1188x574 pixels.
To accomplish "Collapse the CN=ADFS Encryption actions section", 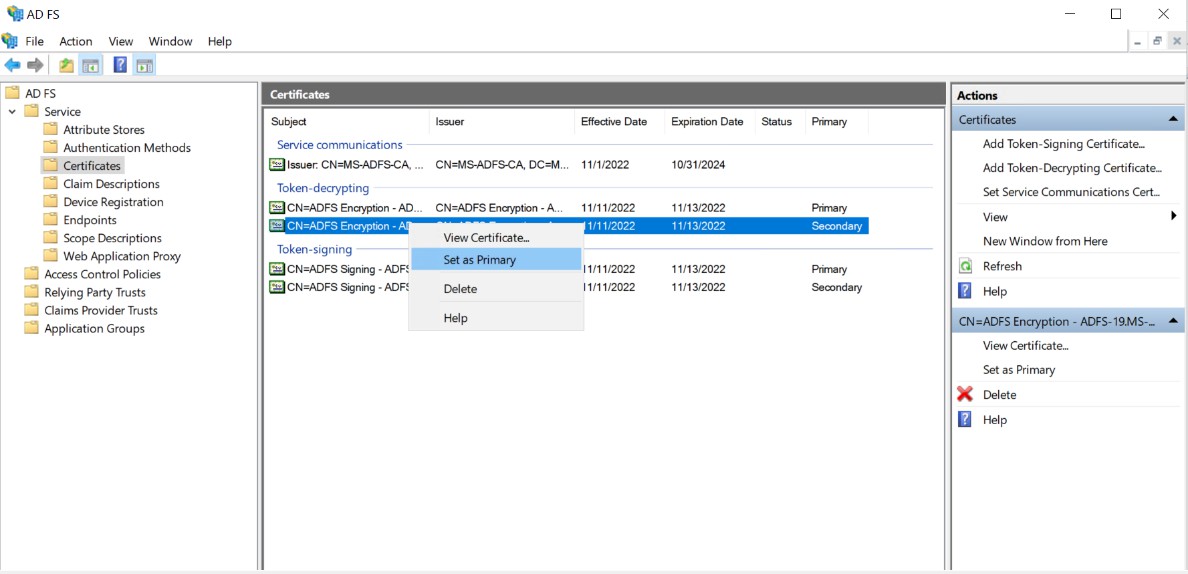I will pyautogui.click(x=1173, y=321).
